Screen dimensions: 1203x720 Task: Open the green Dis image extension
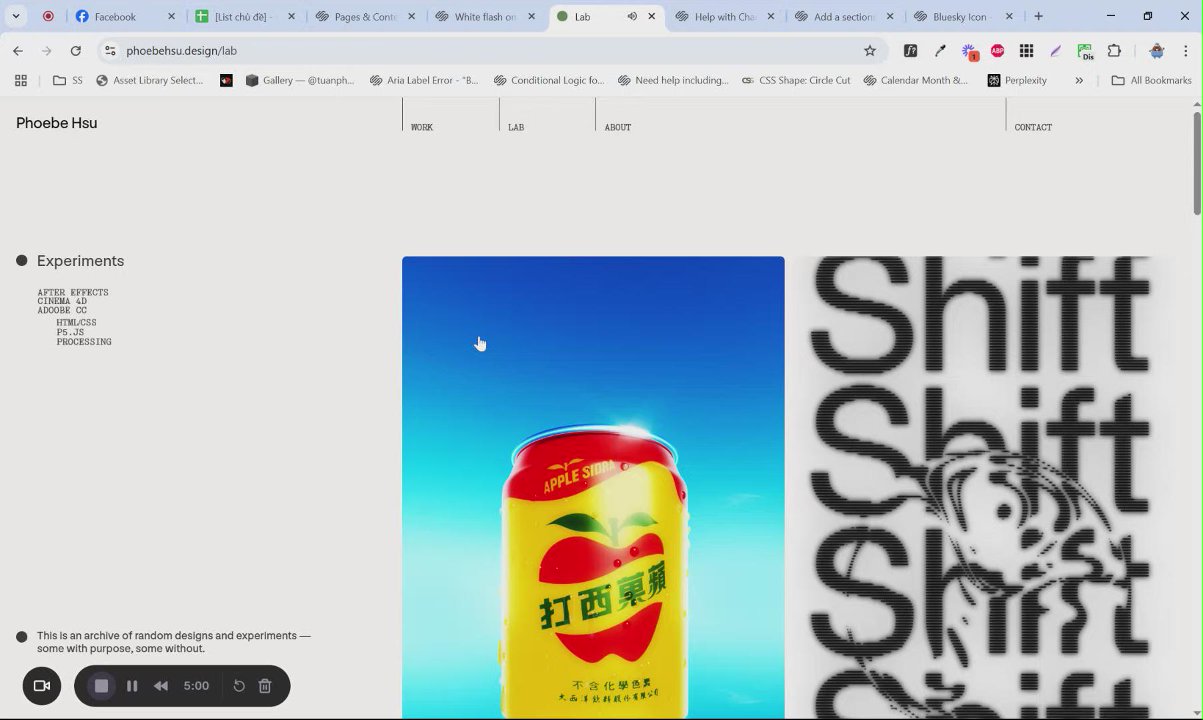tap(1086, 51)
